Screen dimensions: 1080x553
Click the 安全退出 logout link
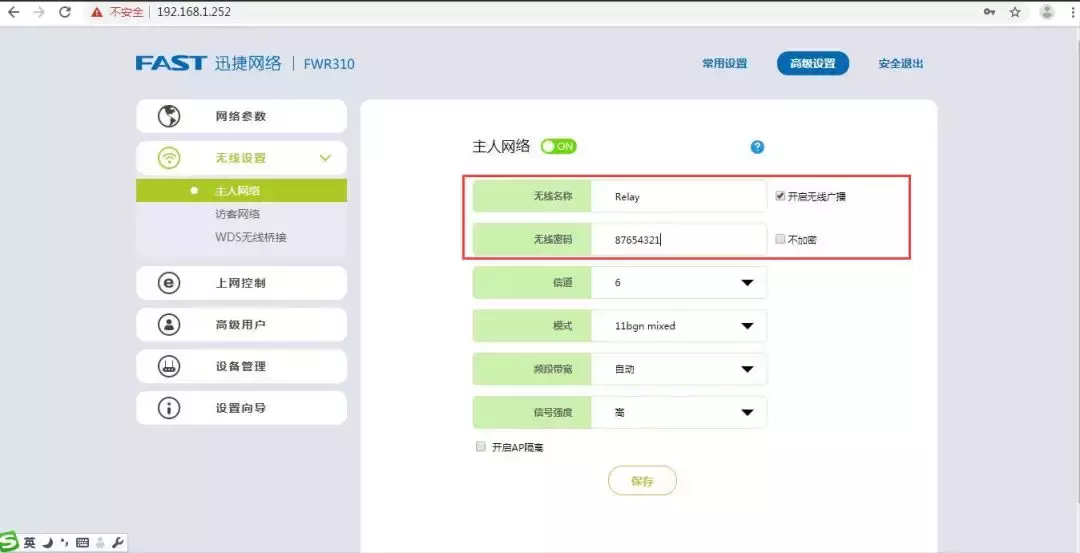click(x=900, y=64)
